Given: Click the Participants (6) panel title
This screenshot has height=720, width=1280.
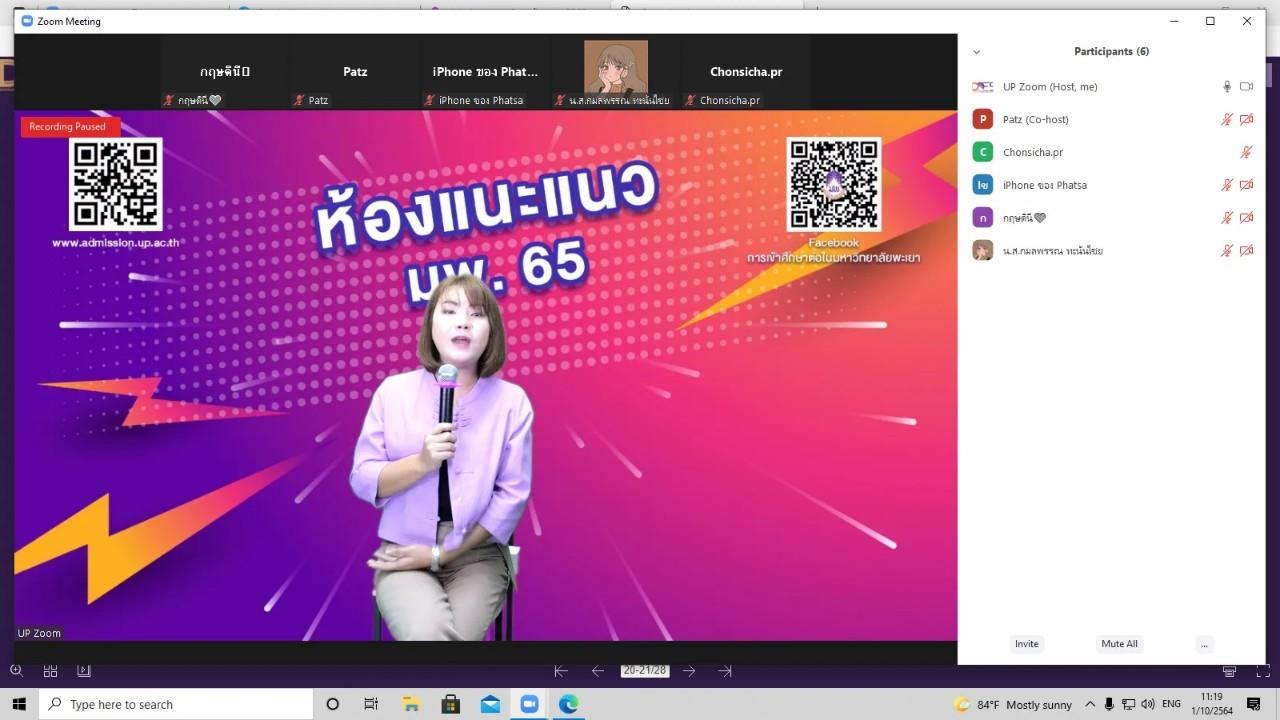Looking at the screenshot, I should [1111, 52].
